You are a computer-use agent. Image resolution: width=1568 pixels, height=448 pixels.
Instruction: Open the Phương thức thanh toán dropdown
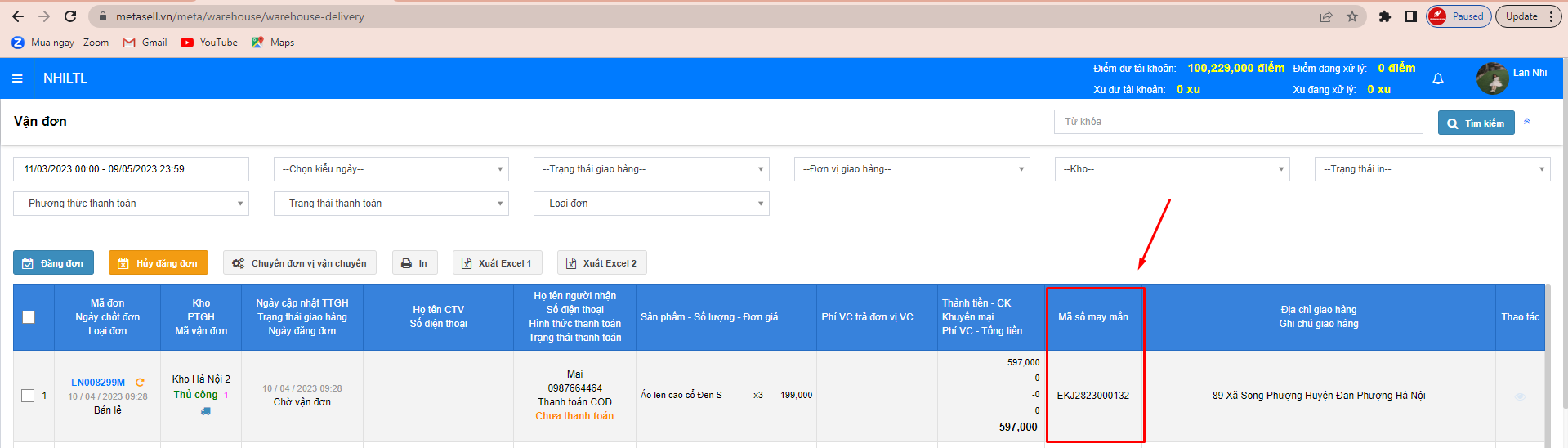tap(131, 204)
